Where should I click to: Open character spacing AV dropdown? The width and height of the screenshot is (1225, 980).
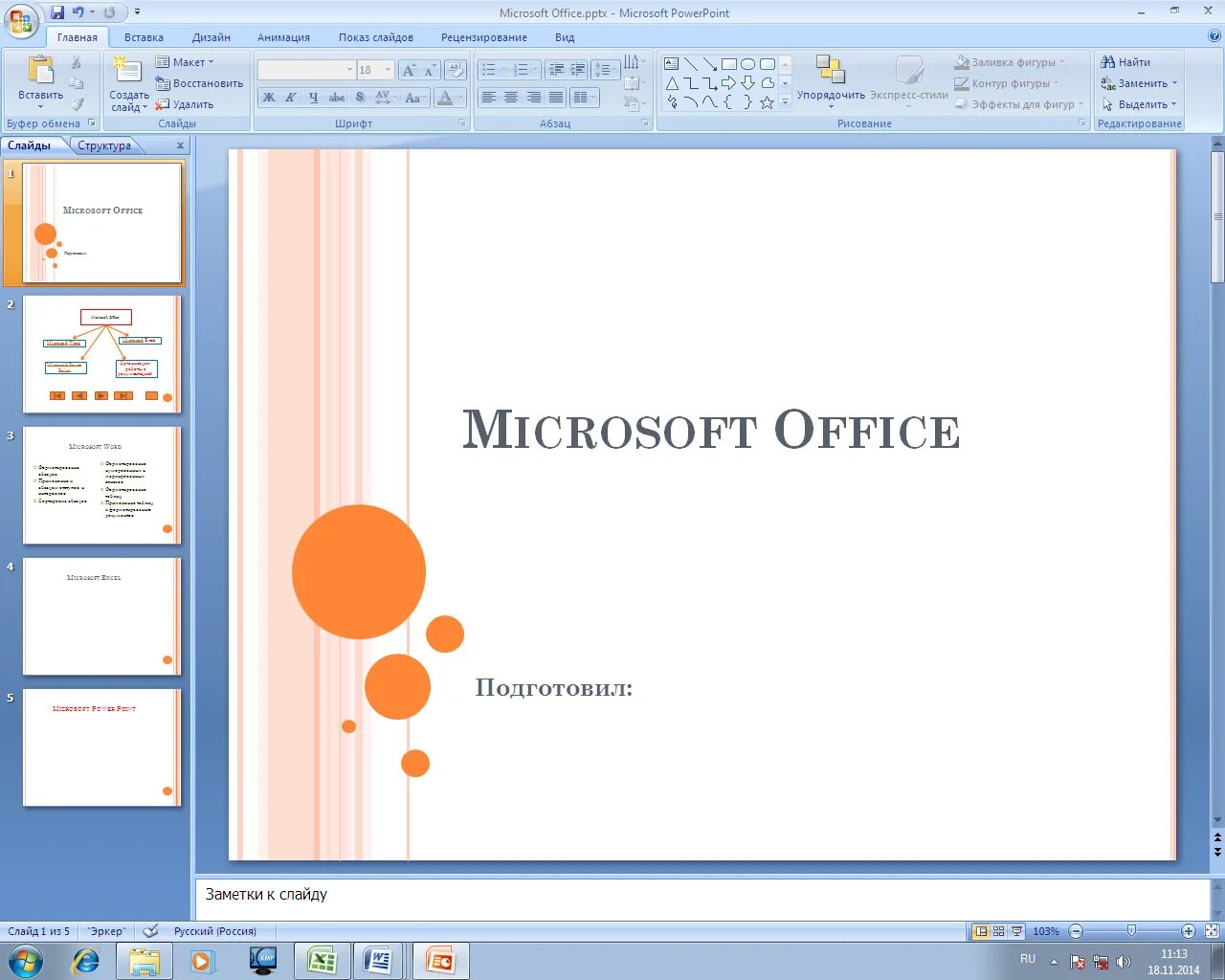[x=386, y=98]
